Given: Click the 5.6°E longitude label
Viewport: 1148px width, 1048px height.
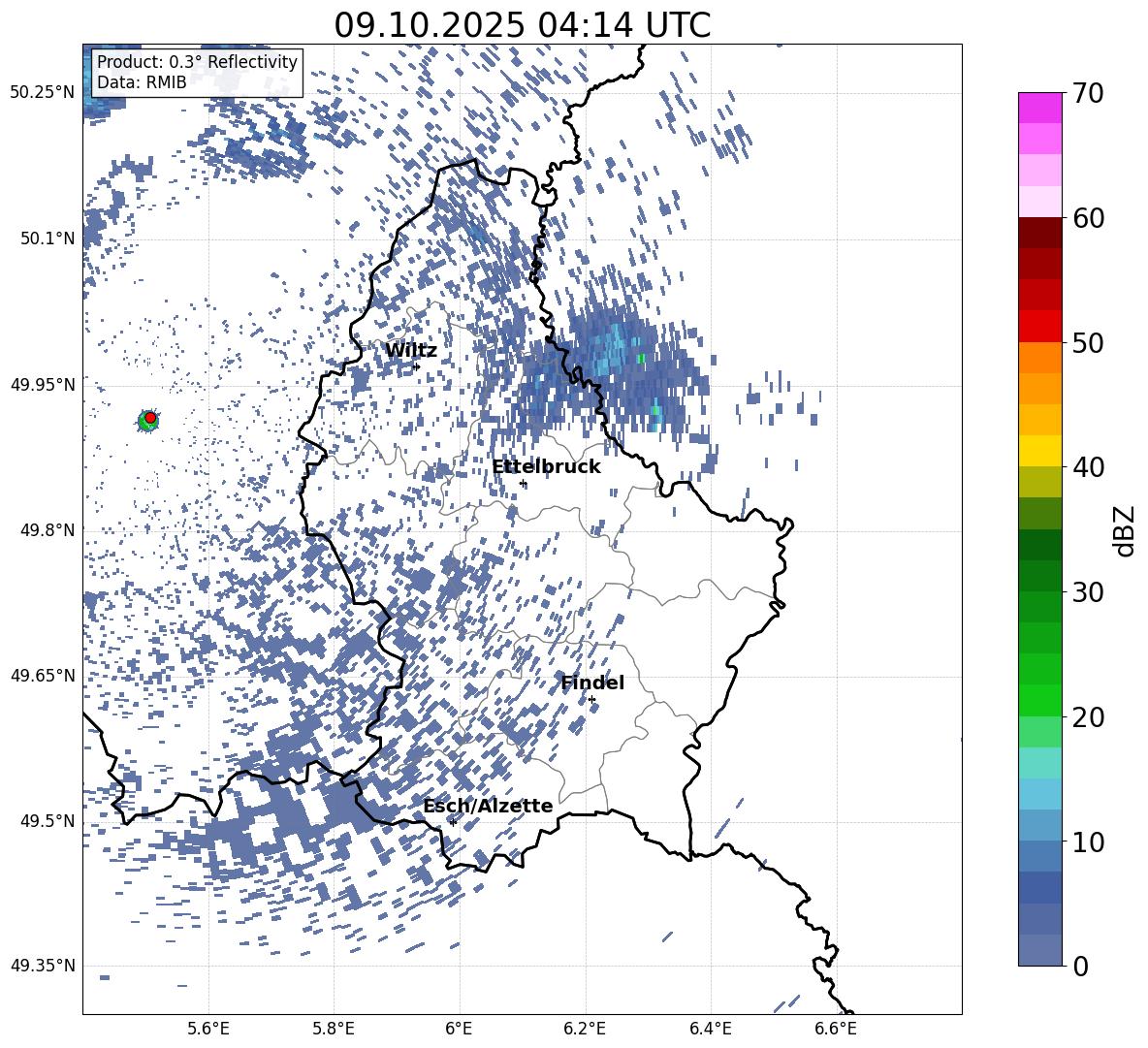Looking at the screenshot, I should point(208,1029).
